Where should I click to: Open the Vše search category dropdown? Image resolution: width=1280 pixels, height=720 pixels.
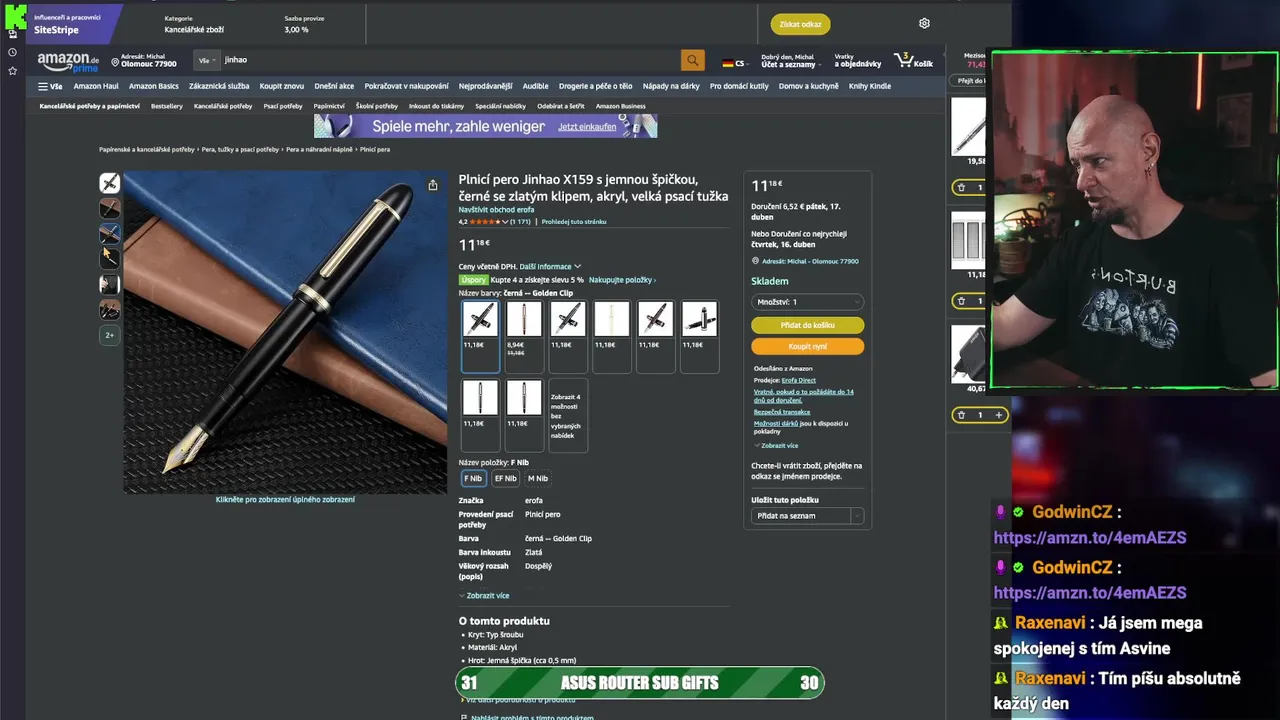(206, 61)
